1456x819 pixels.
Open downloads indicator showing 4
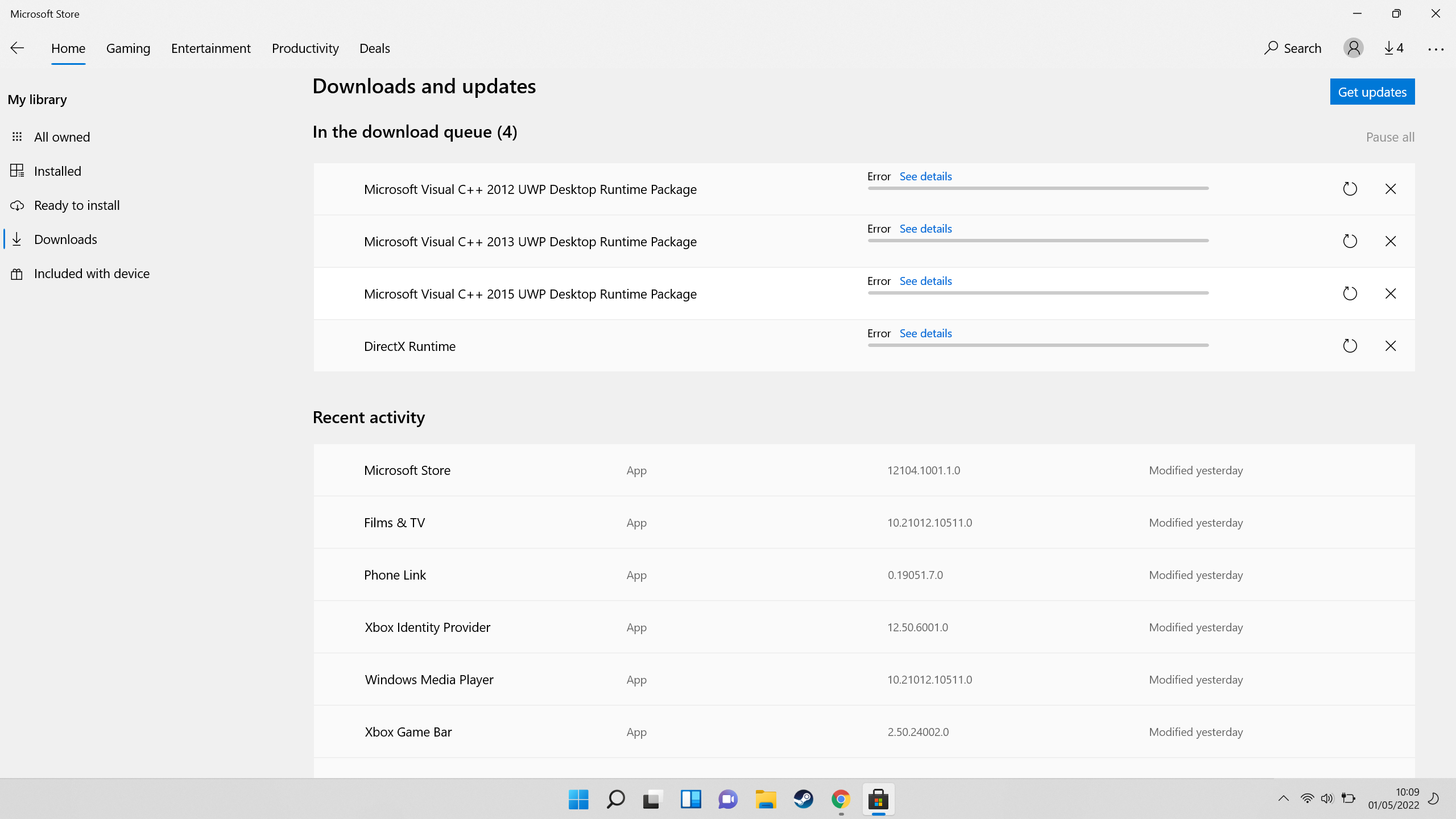coord(1394,48)
